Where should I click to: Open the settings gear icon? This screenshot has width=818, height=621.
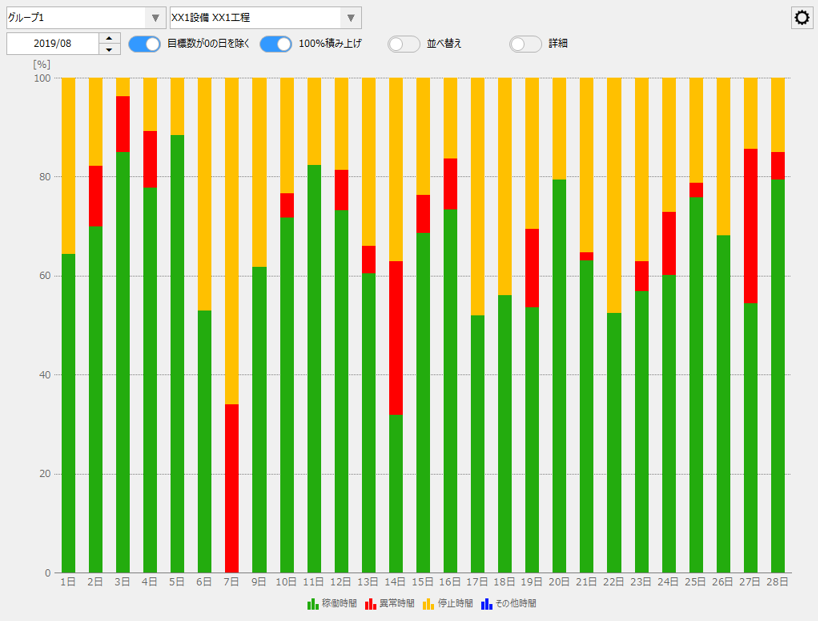click(800, 18)
